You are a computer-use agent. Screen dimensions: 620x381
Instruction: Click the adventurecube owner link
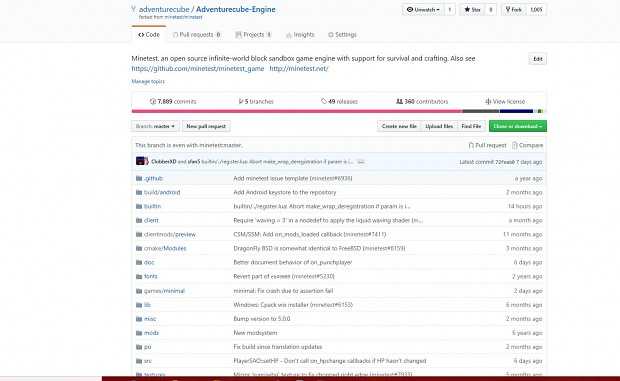click(164, 9)
